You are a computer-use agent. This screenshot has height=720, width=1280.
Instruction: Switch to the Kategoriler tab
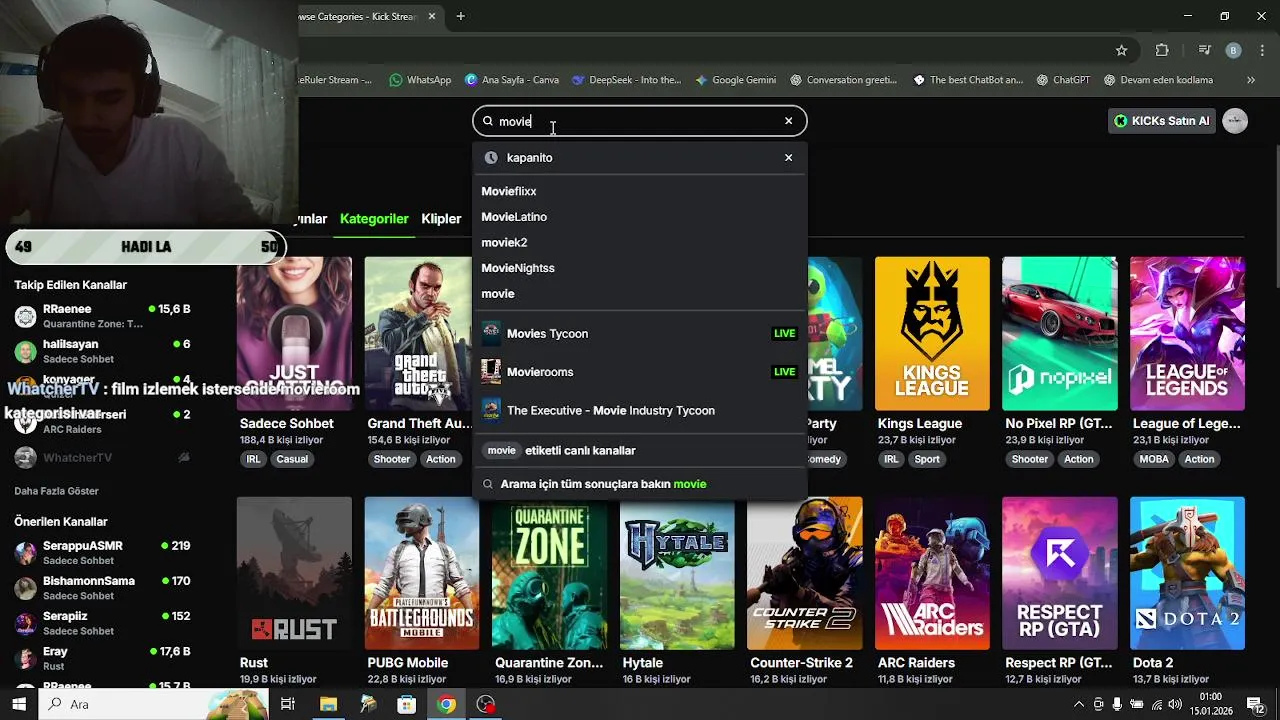coord(374,218)
